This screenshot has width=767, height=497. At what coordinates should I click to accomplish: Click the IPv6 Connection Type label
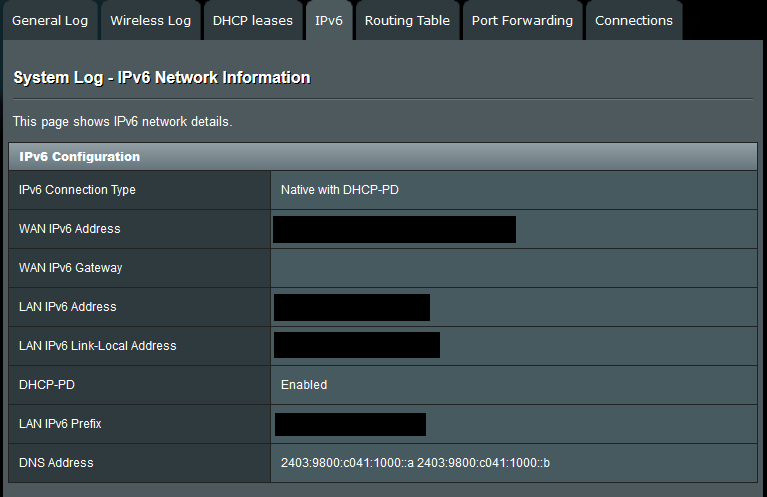pos(77,190)
